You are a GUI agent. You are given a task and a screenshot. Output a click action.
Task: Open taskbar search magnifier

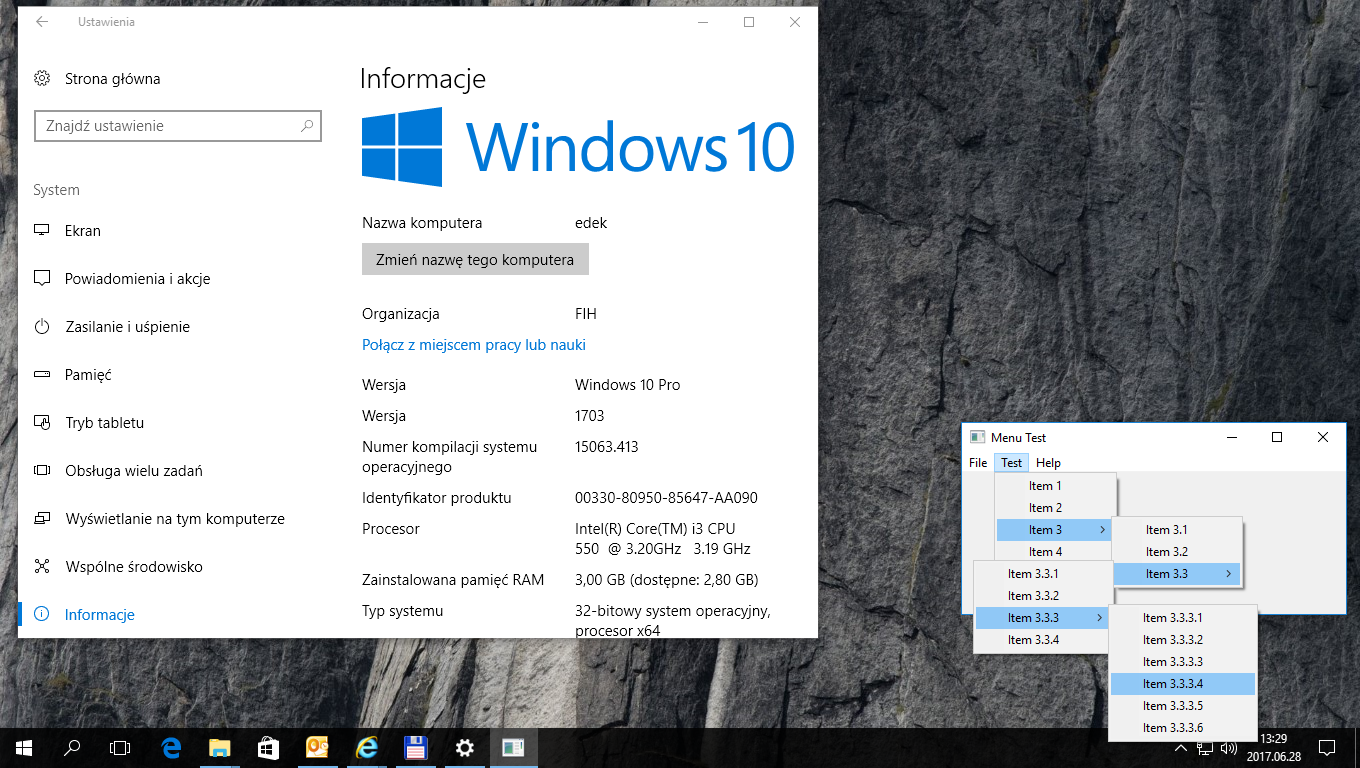pos(72,747)
